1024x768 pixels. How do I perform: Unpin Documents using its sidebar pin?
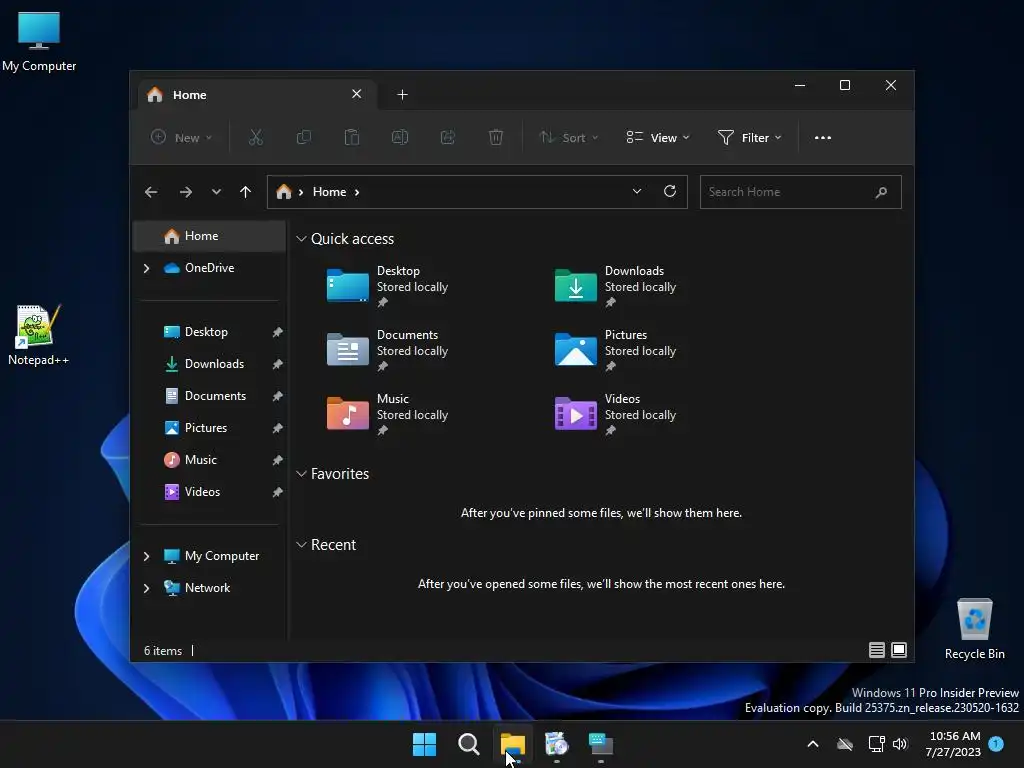click(x=277, y=396)
